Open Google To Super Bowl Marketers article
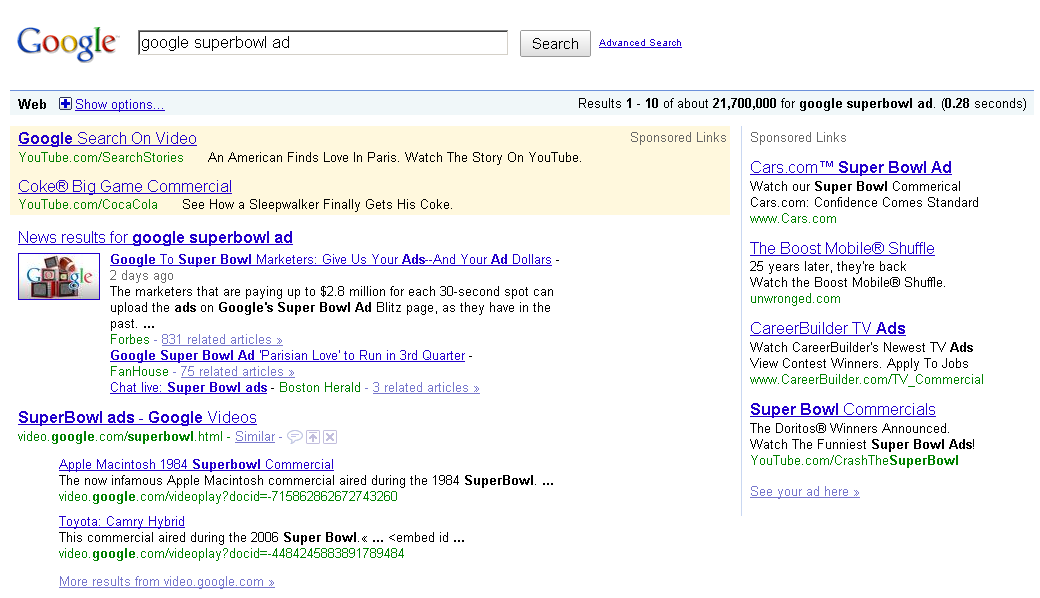This screenshot has height=598, width=1040. point(331,259)
